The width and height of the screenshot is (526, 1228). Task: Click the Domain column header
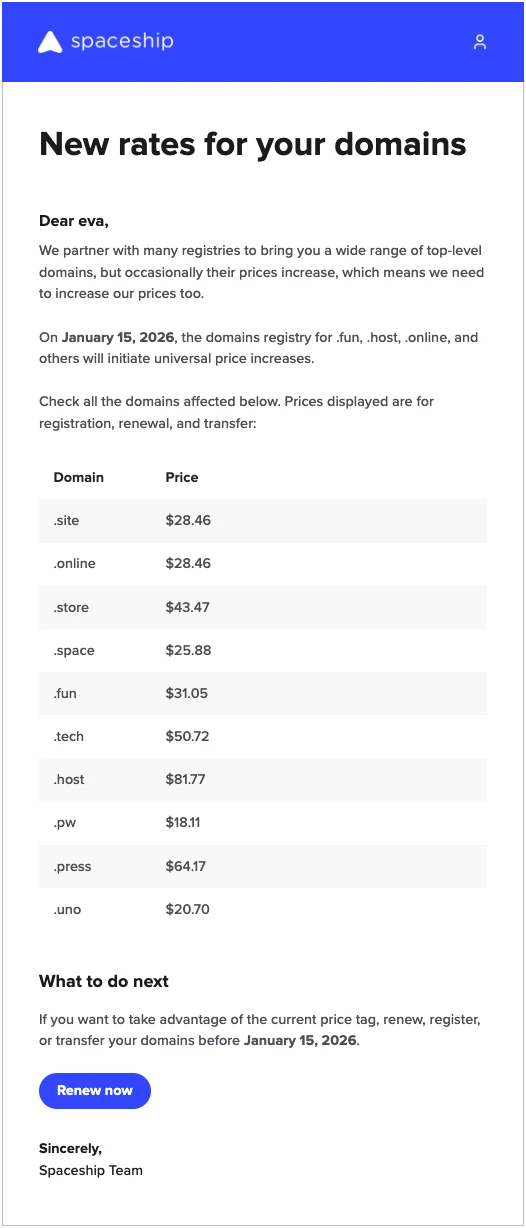pyautogui.click(x=79, y=478)
